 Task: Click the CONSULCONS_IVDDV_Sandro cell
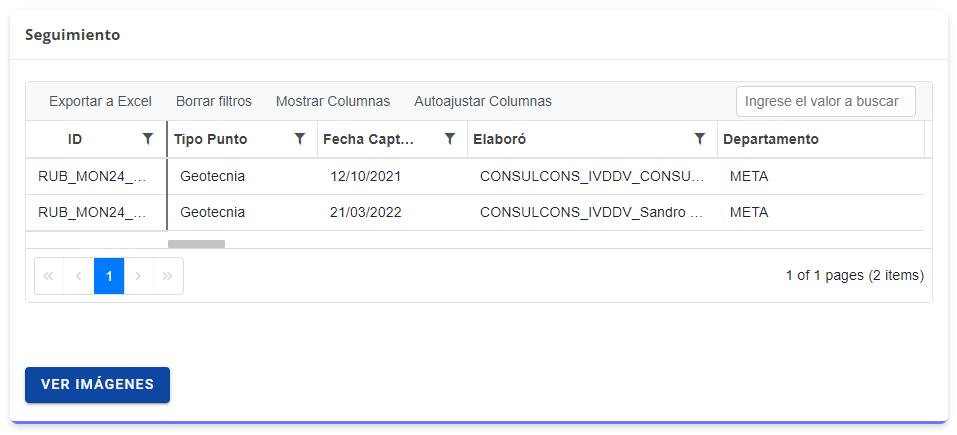[x=591, y=213]
